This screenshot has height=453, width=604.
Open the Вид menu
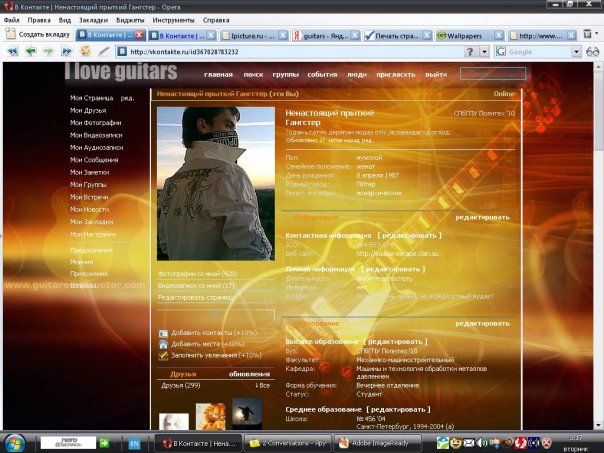(x=65, y=20)
